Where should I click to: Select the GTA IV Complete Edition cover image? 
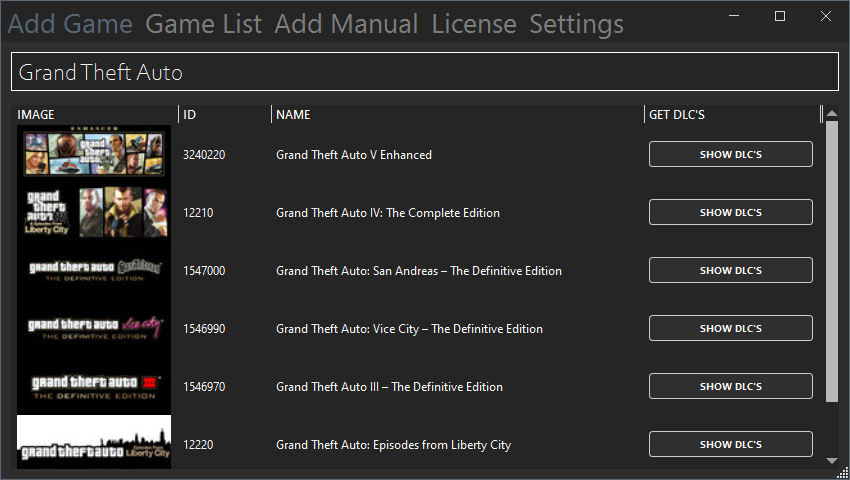tap(94, 212)
